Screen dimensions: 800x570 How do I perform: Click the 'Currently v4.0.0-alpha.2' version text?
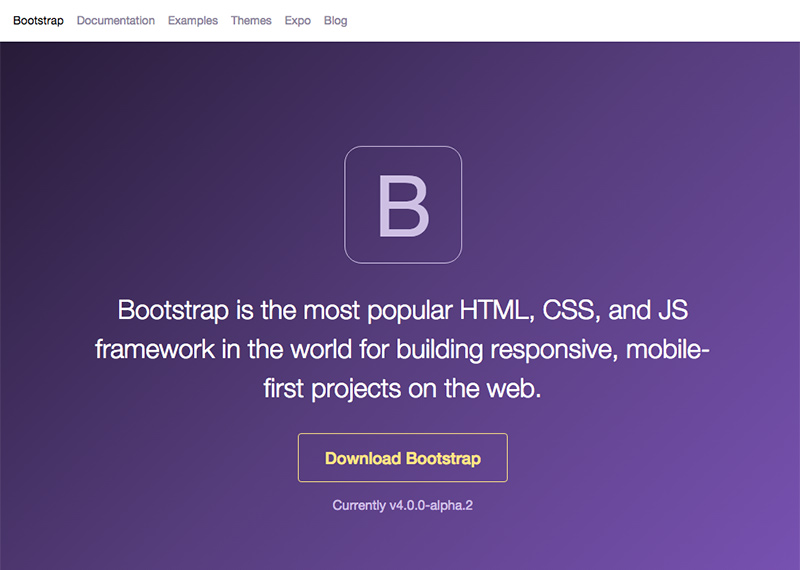[x=403, y=505]
